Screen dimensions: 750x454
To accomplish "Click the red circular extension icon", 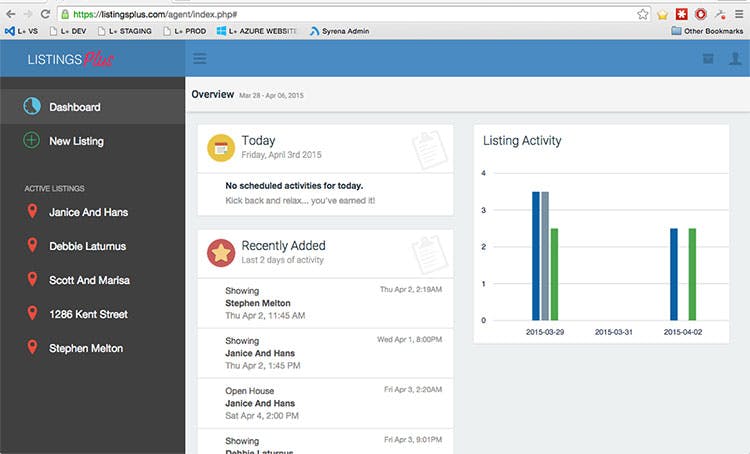I will 701,14.
